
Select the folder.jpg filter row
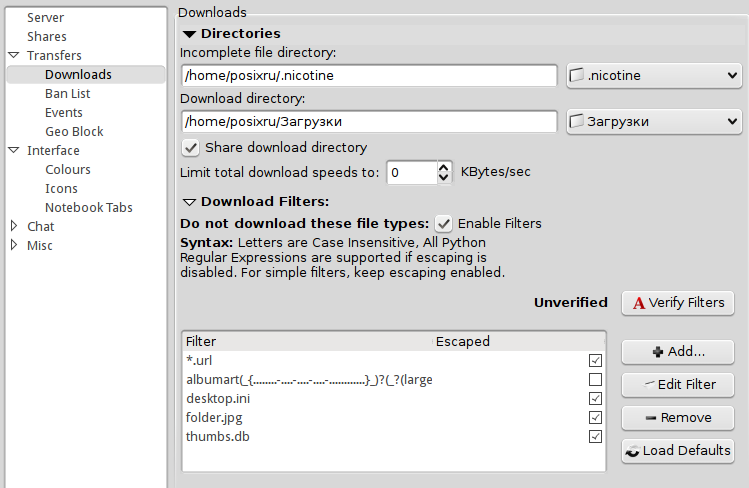point(394,417)
